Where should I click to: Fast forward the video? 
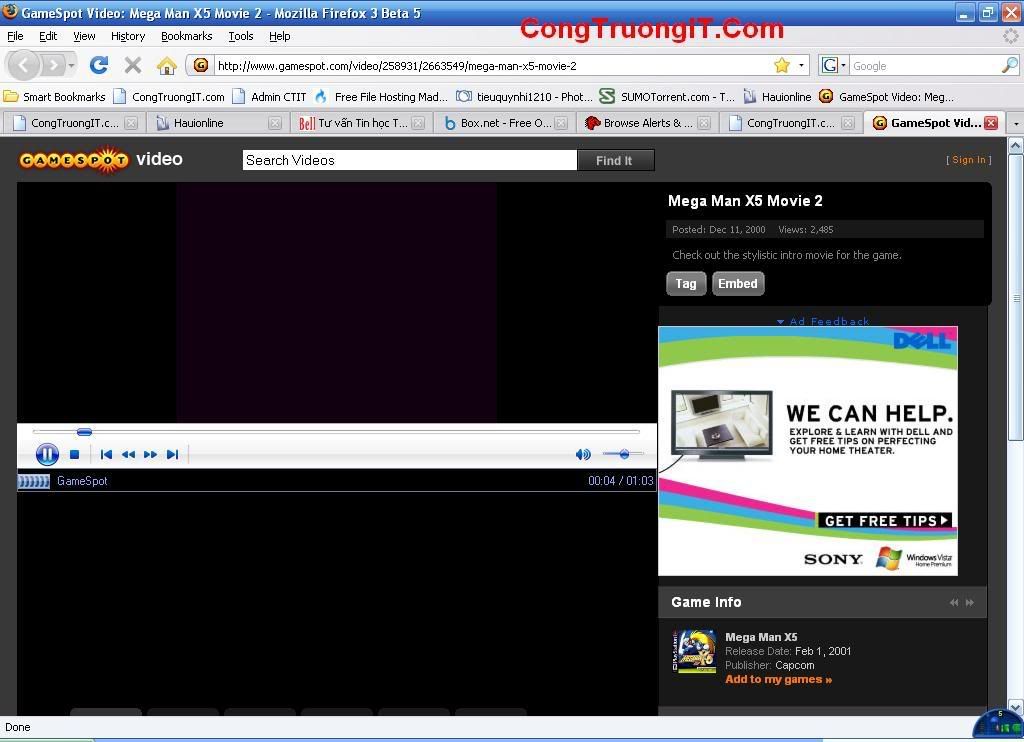[150, 455]
